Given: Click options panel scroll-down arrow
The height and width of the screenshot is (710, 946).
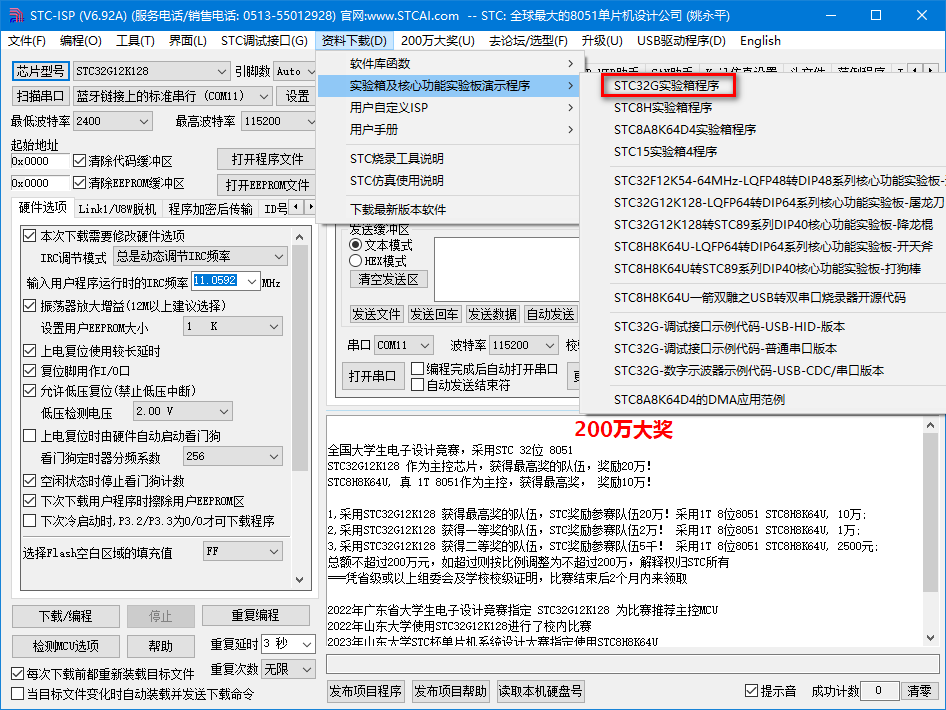Looking at the screenshot, I should [300, 580].
